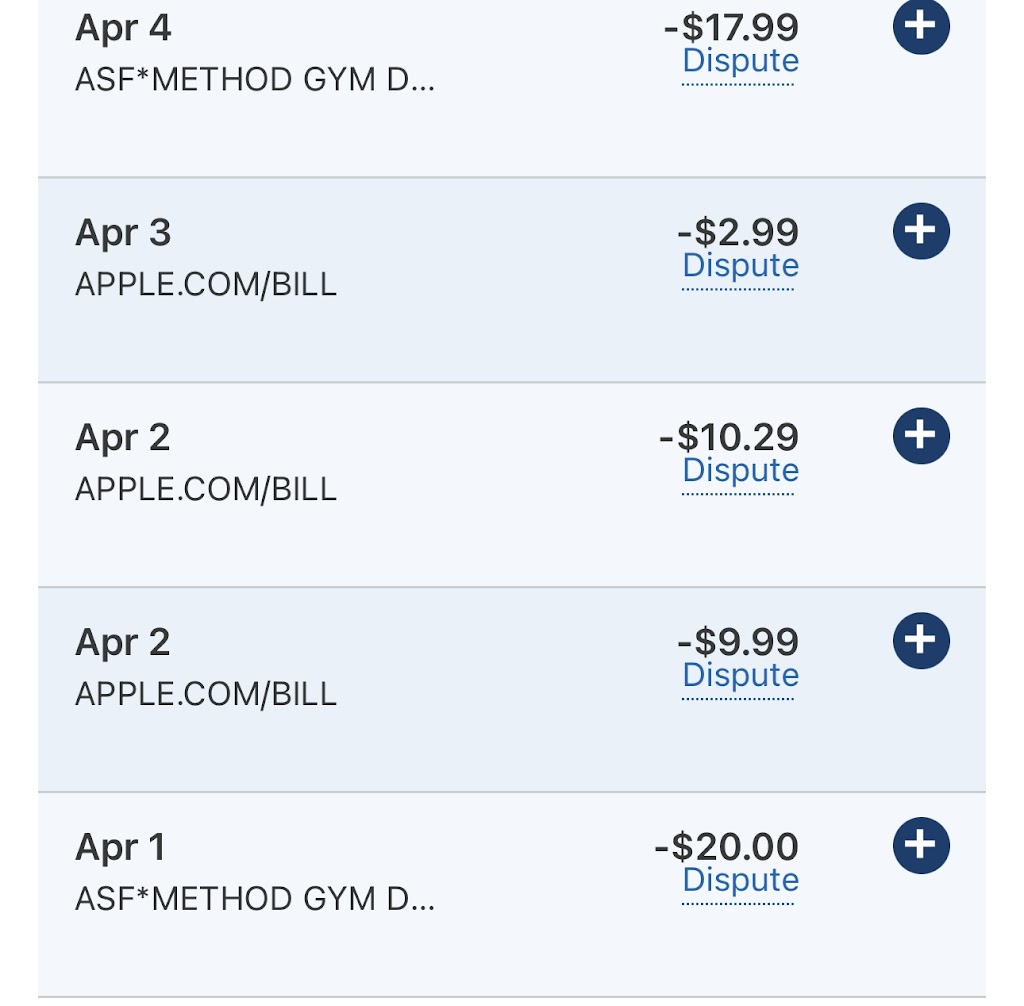Select the -$10.29 amount
The width and height of the screenshot is (1024, 1006).
(729, 437)
